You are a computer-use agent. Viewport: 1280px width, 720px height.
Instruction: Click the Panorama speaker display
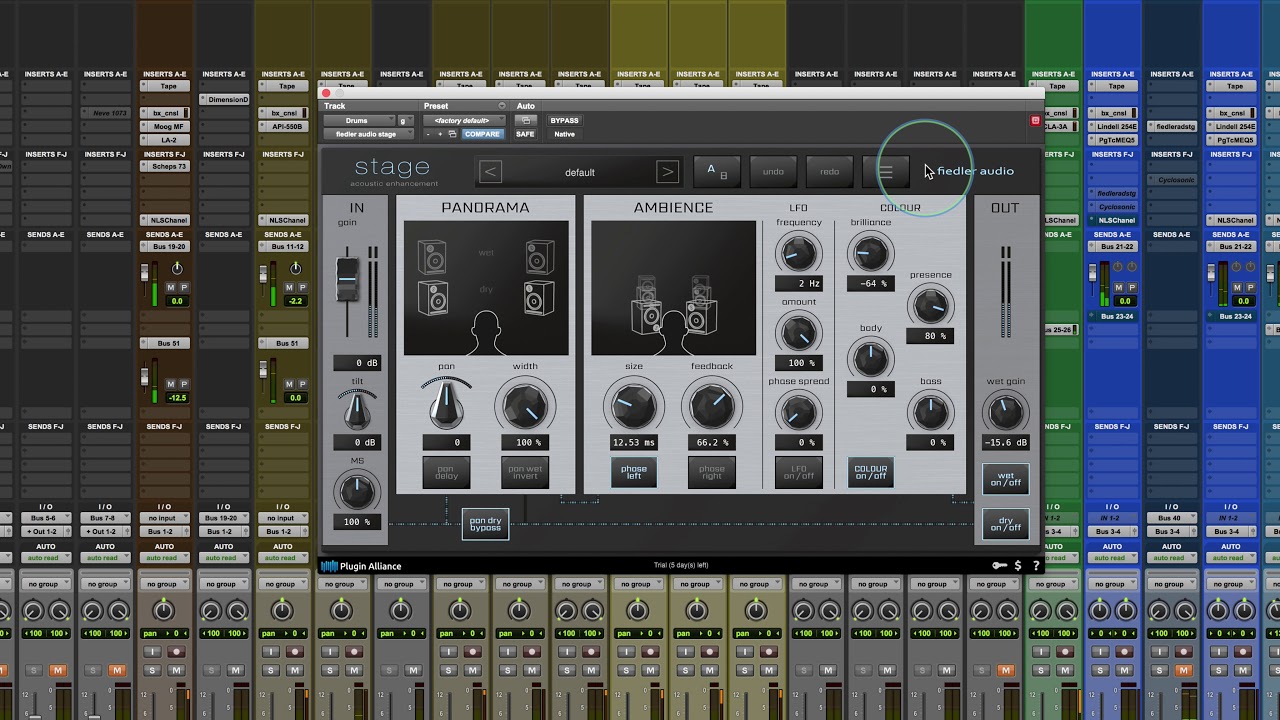(x=486, y=288)
